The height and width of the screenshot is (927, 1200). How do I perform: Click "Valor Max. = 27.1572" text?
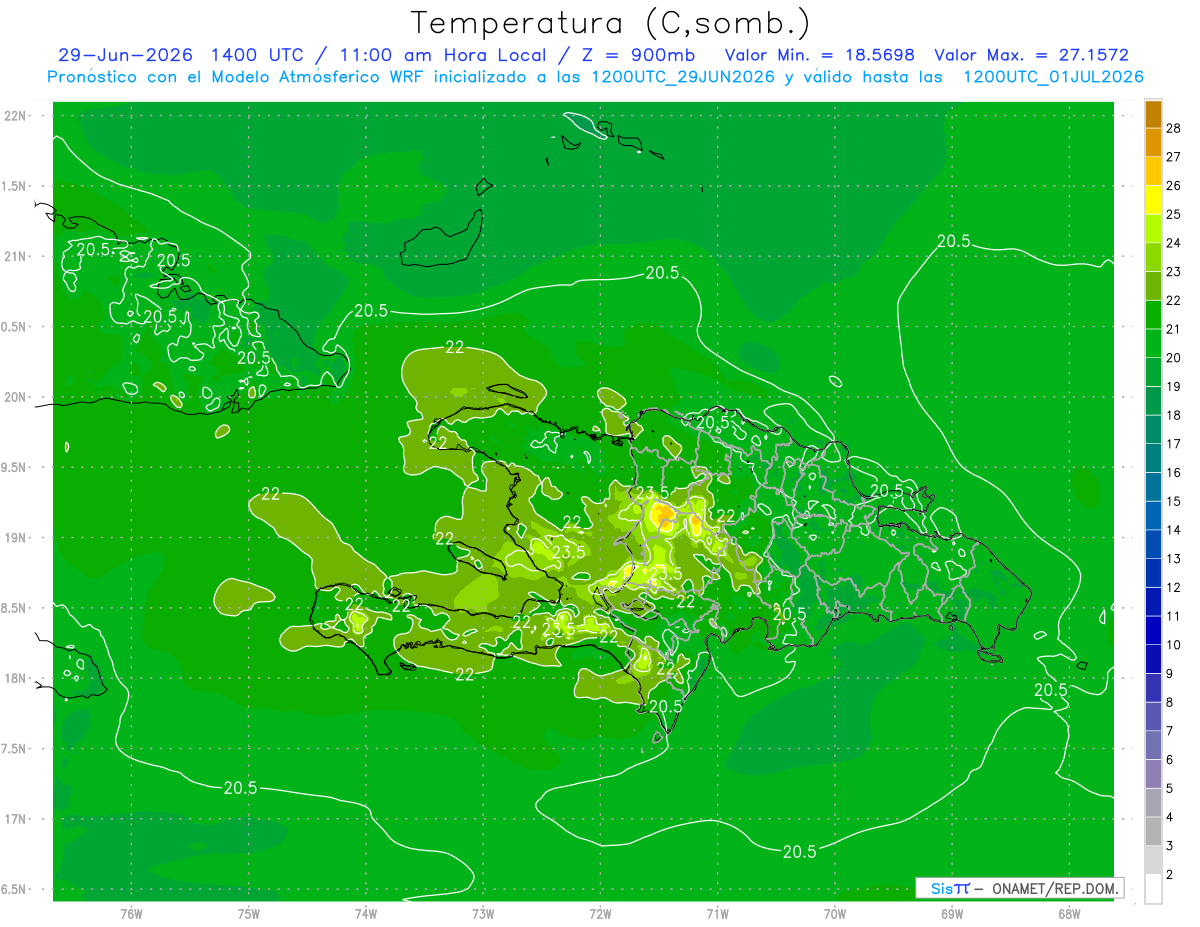pos(1032,55)
